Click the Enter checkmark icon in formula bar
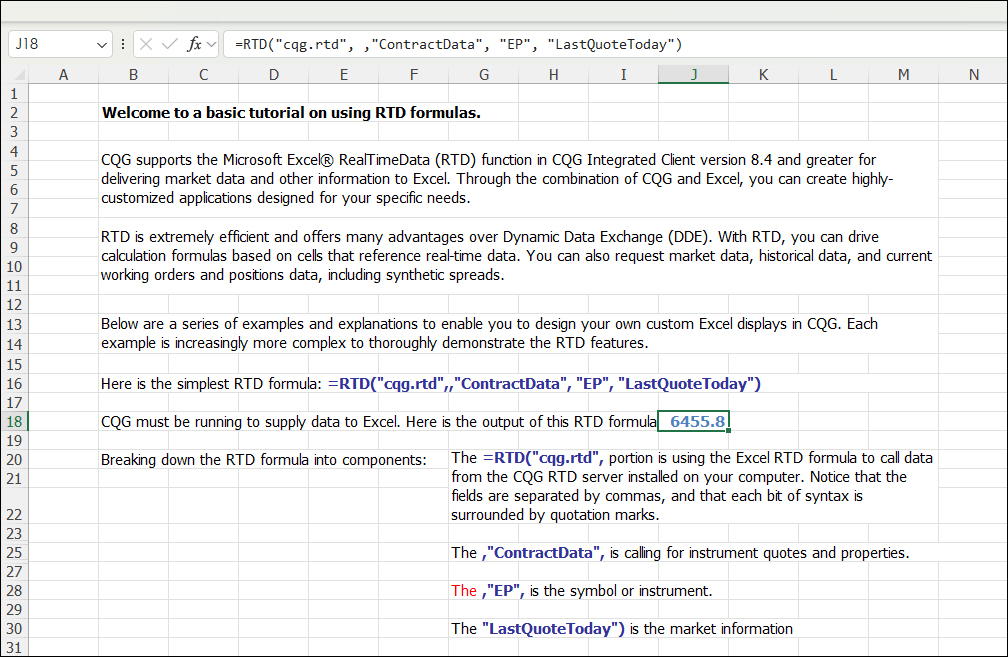Image resolution: width=1008 pixels, height=657 pixels. click(170, 44)
